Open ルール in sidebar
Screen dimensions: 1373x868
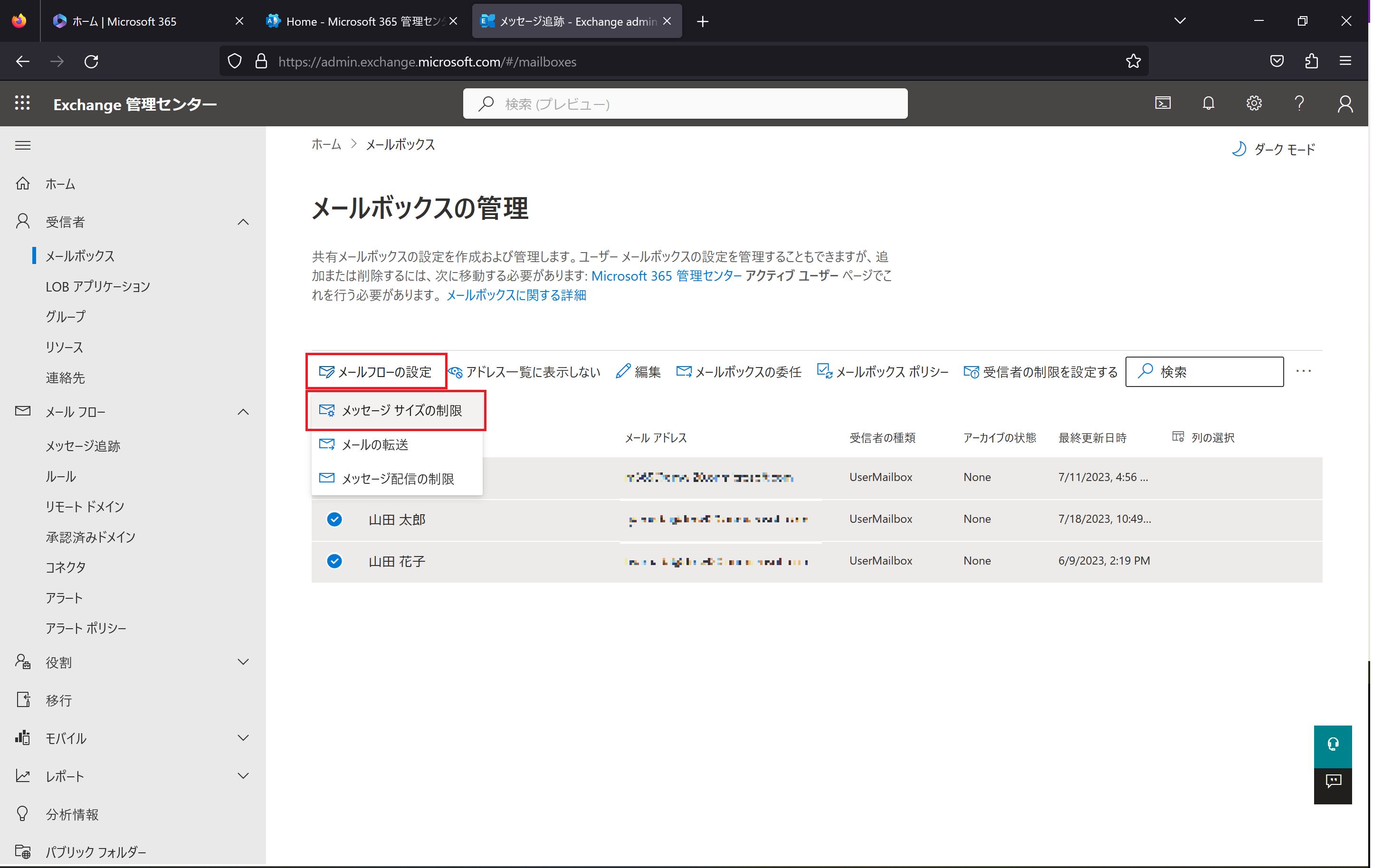click(60, 476)
